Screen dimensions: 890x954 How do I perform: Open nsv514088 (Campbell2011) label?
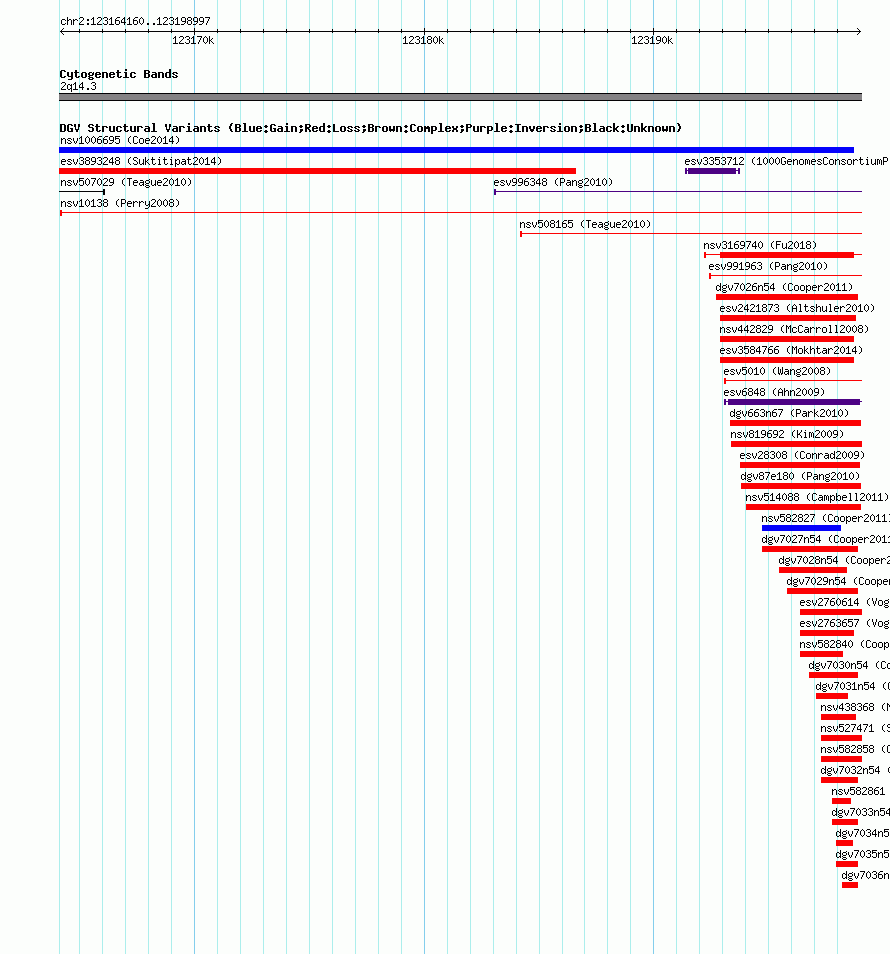coord(817,497)
